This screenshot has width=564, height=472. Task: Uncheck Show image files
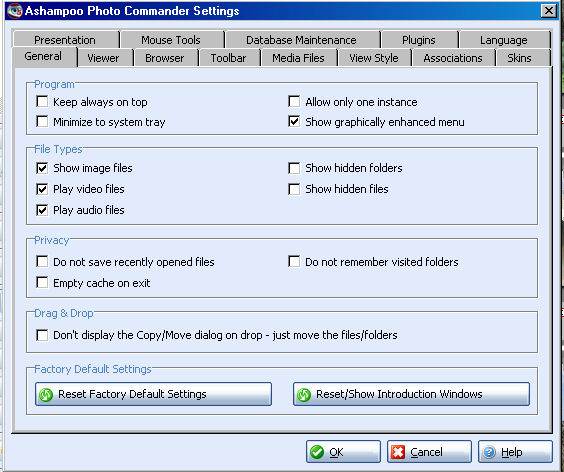[42, 168]
